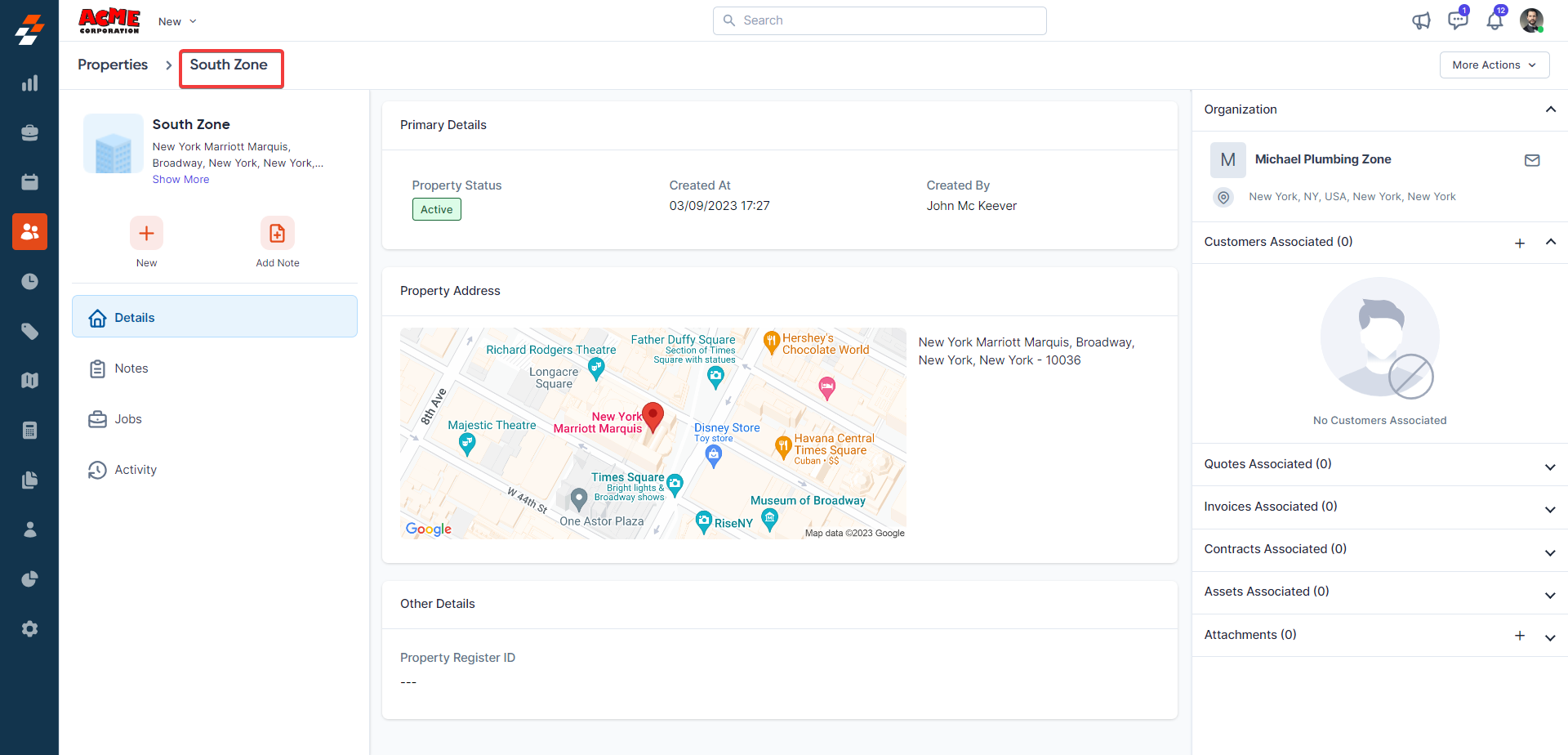The height and width of the screenshot is (755, 1568).
Task: Open the pie chart icon in sidebar
Action: [x=29, y=579]
